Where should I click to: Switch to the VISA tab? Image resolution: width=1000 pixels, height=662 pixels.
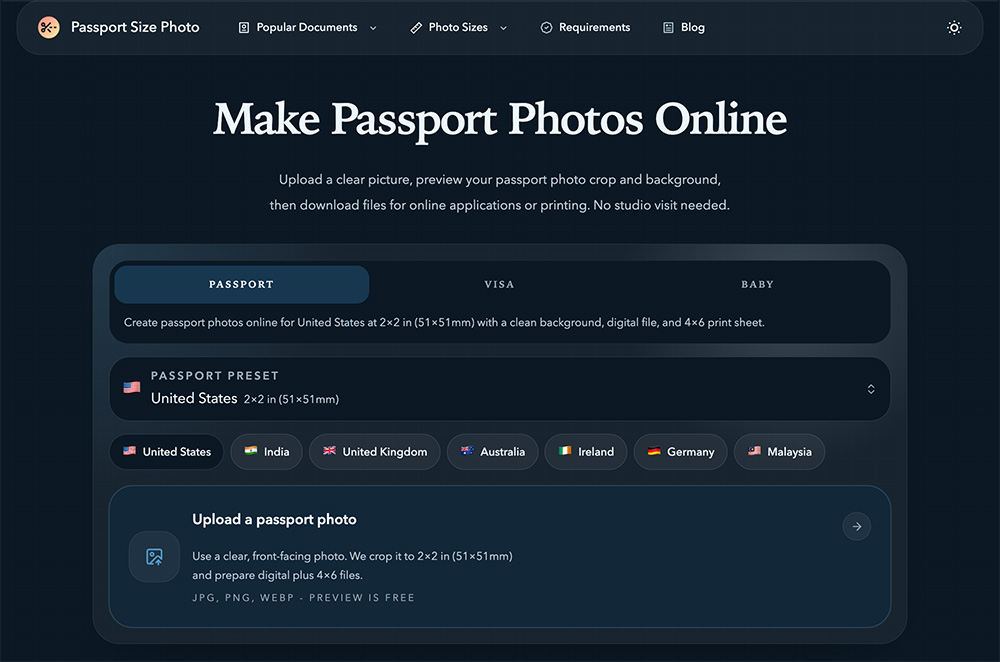499,284
